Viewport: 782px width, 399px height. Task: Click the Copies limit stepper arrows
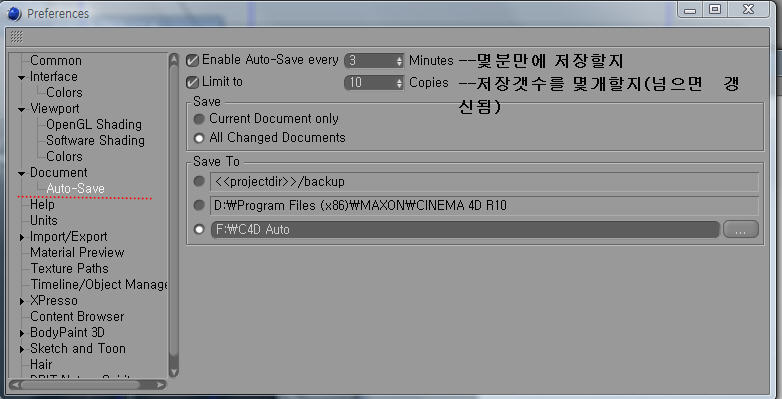(399, 83)
